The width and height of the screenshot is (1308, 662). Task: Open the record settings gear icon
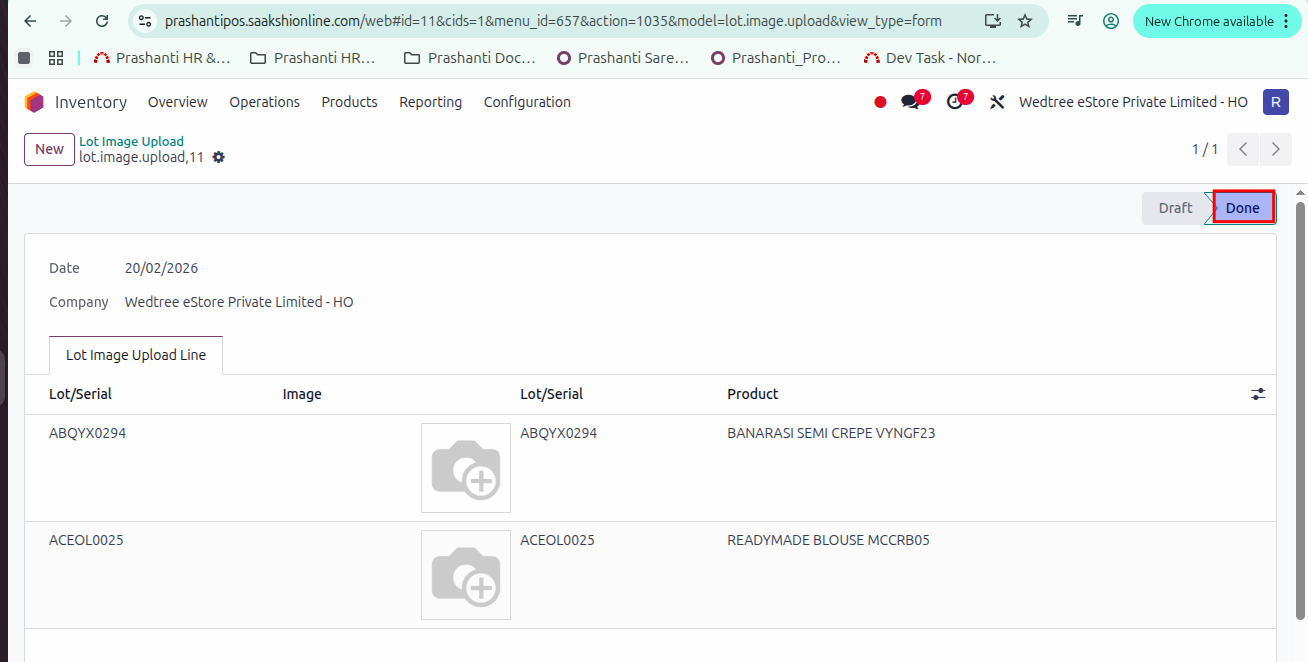coord(219,157)
